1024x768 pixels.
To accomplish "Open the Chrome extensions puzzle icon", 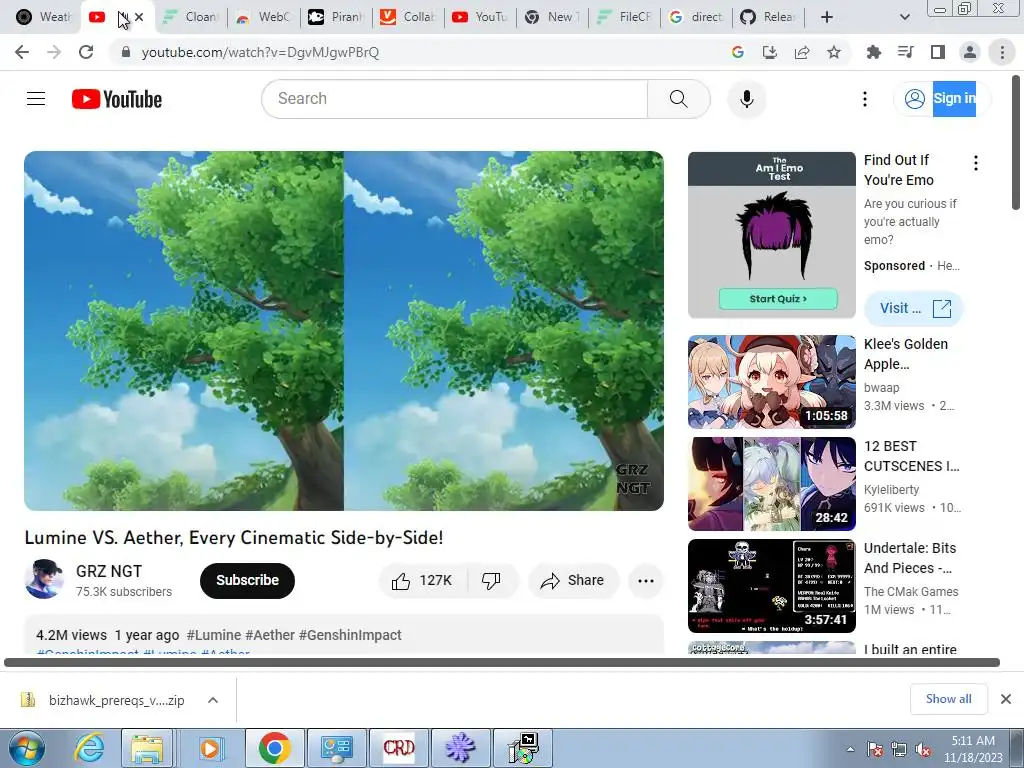I will click(x=874, y=52).
